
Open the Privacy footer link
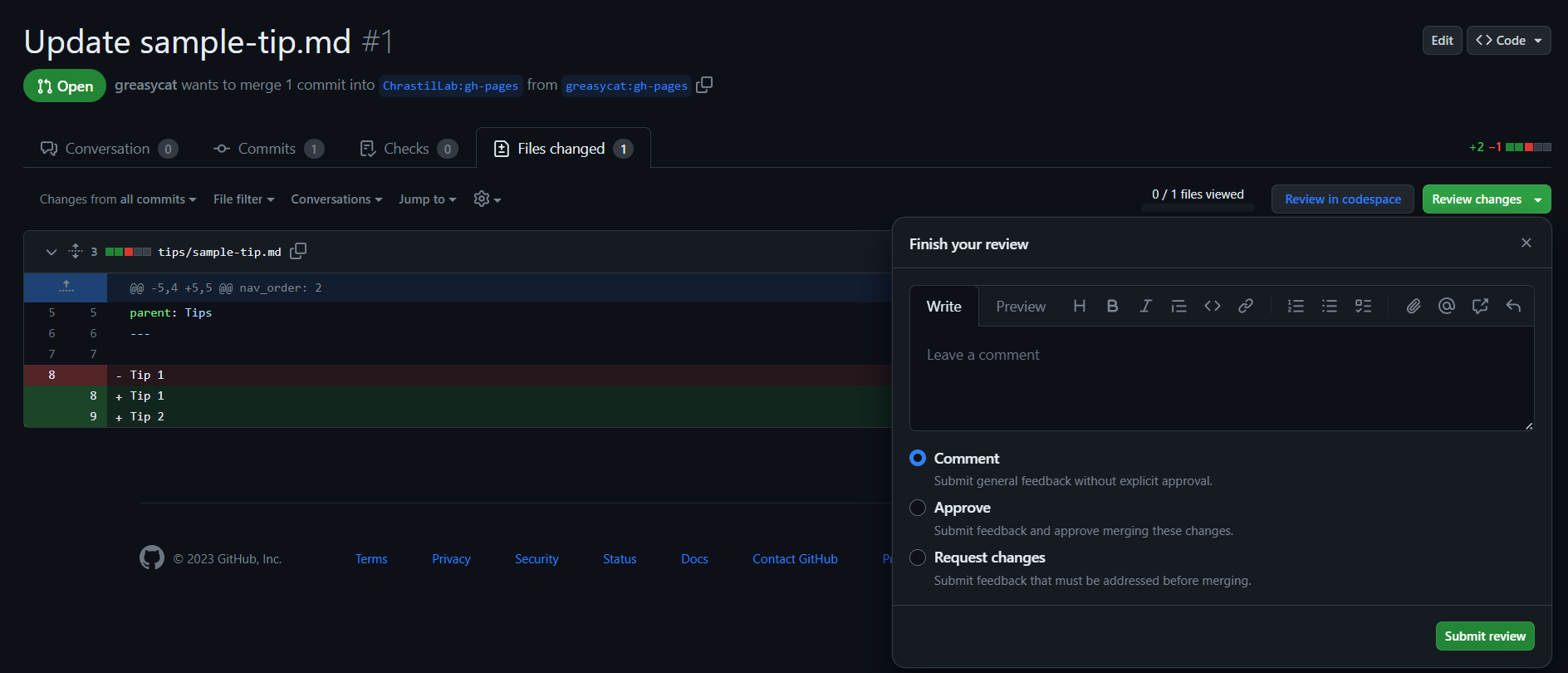[x=451, y=558]
